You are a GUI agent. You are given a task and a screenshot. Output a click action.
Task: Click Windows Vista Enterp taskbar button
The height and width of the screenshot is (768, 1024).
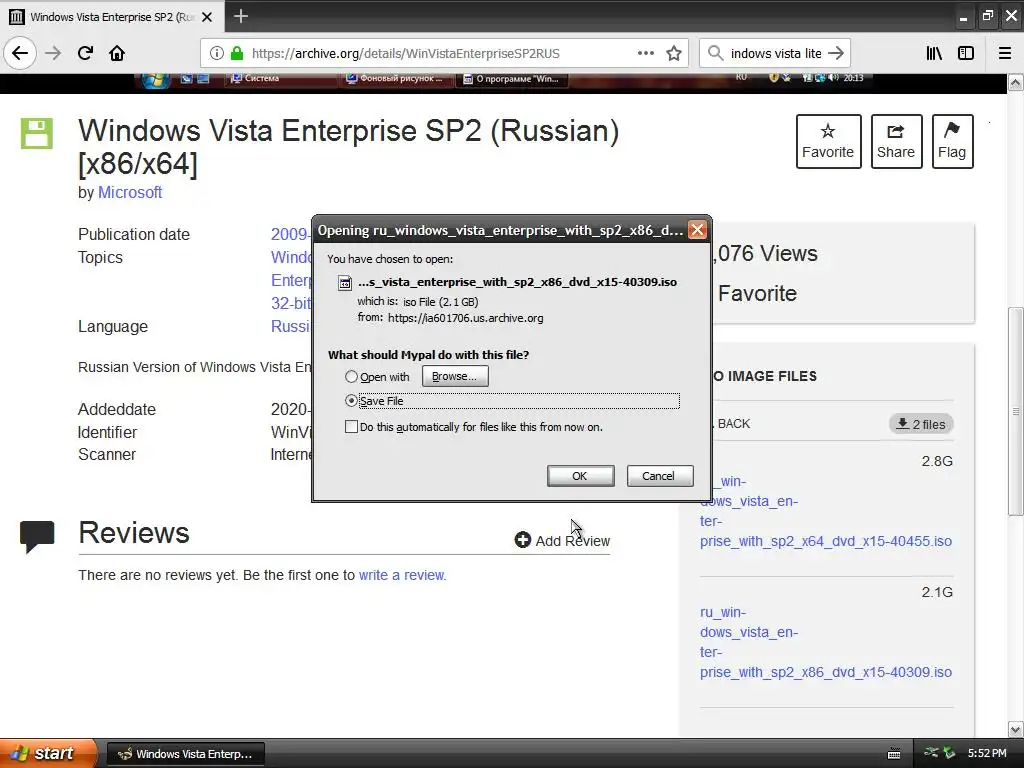tap(185, 754)
